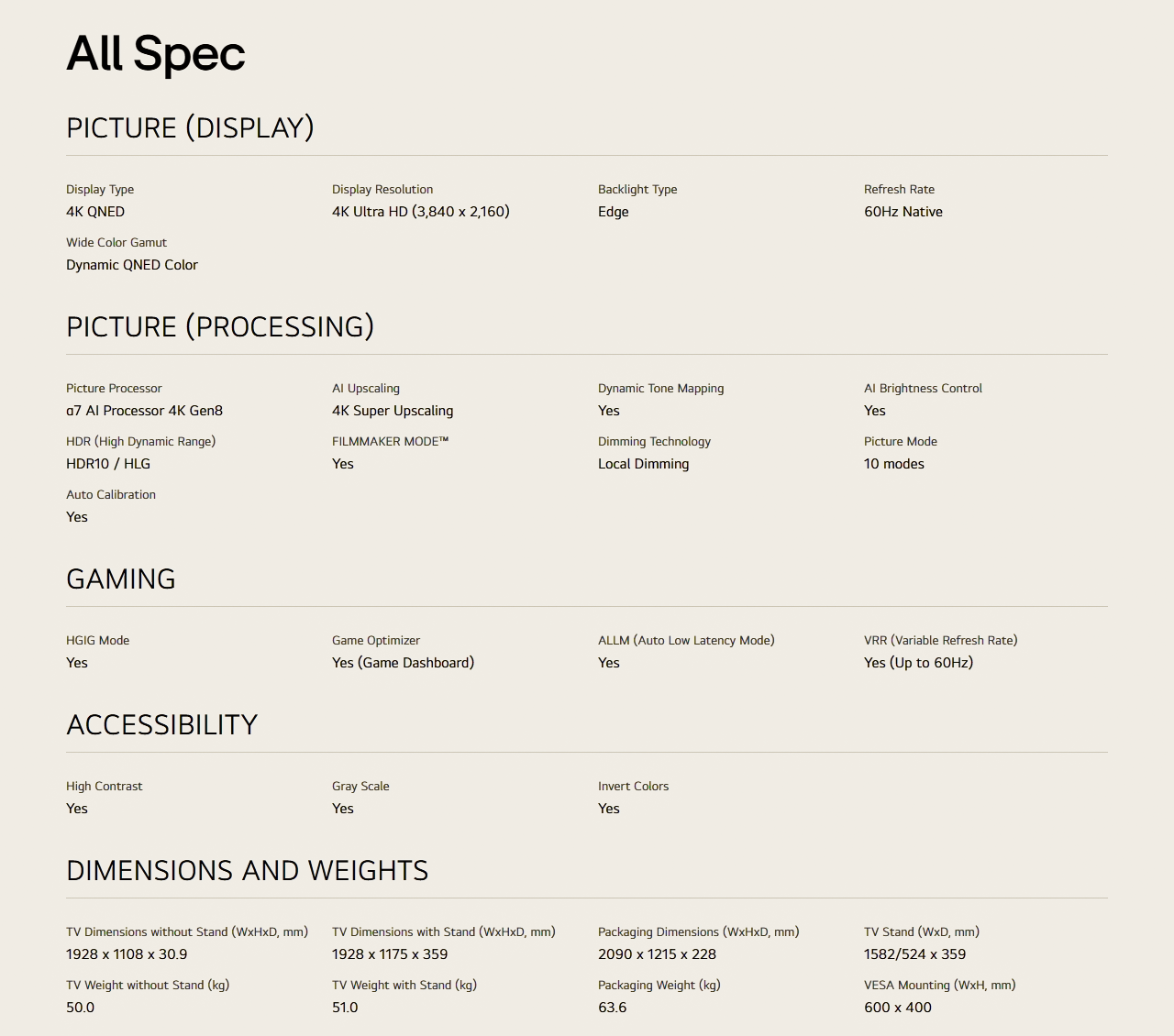Click the FILMMAKER MODE label
Image resolution: width=1174 pixels, height=1036 pixels.
(x=390, y=441)
